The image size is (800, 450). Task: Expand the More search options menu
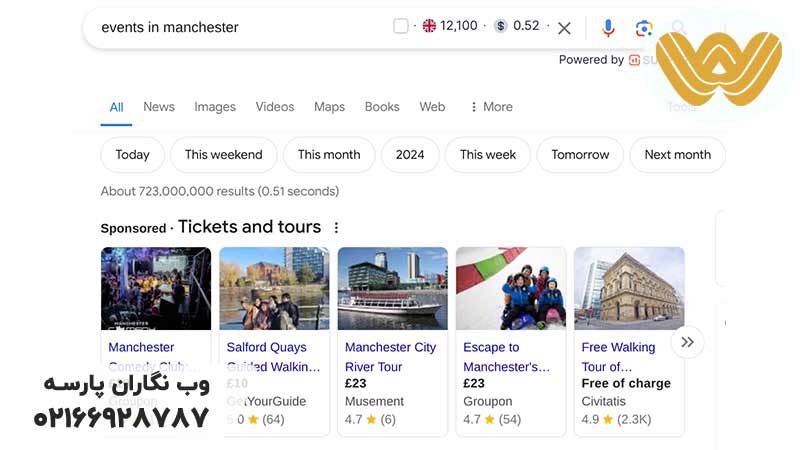[490, 107]
